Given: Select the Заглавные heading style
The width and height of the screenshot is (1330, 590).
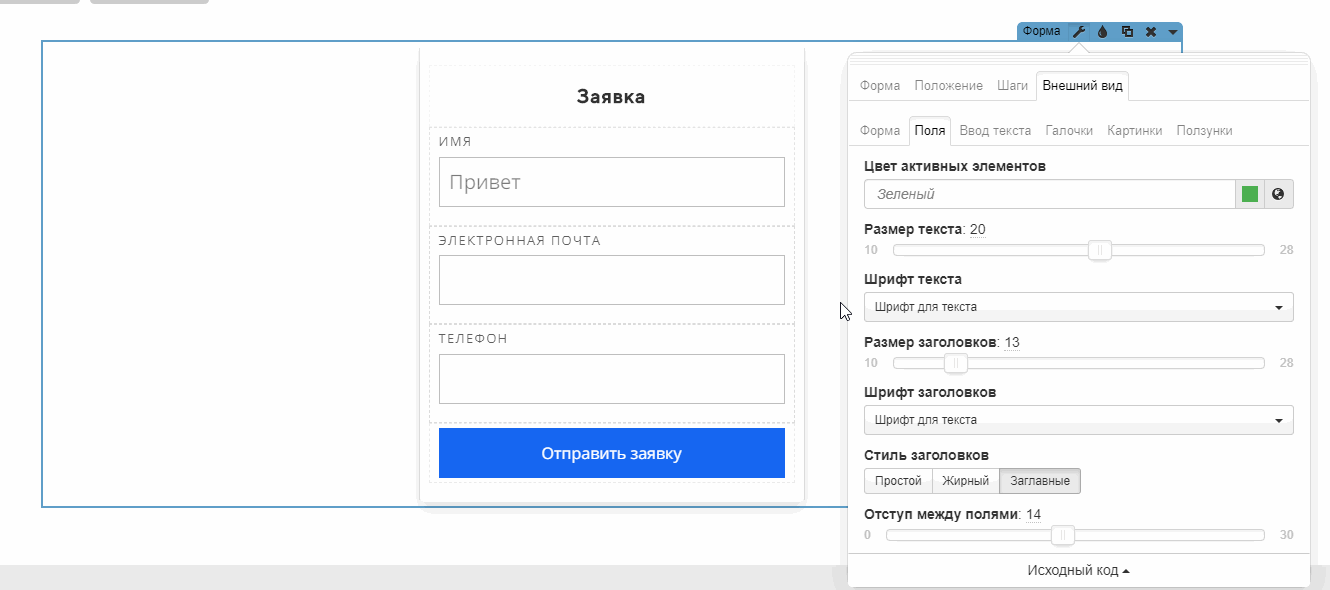Looking at the screenshot, I should tap(1040, 481).
